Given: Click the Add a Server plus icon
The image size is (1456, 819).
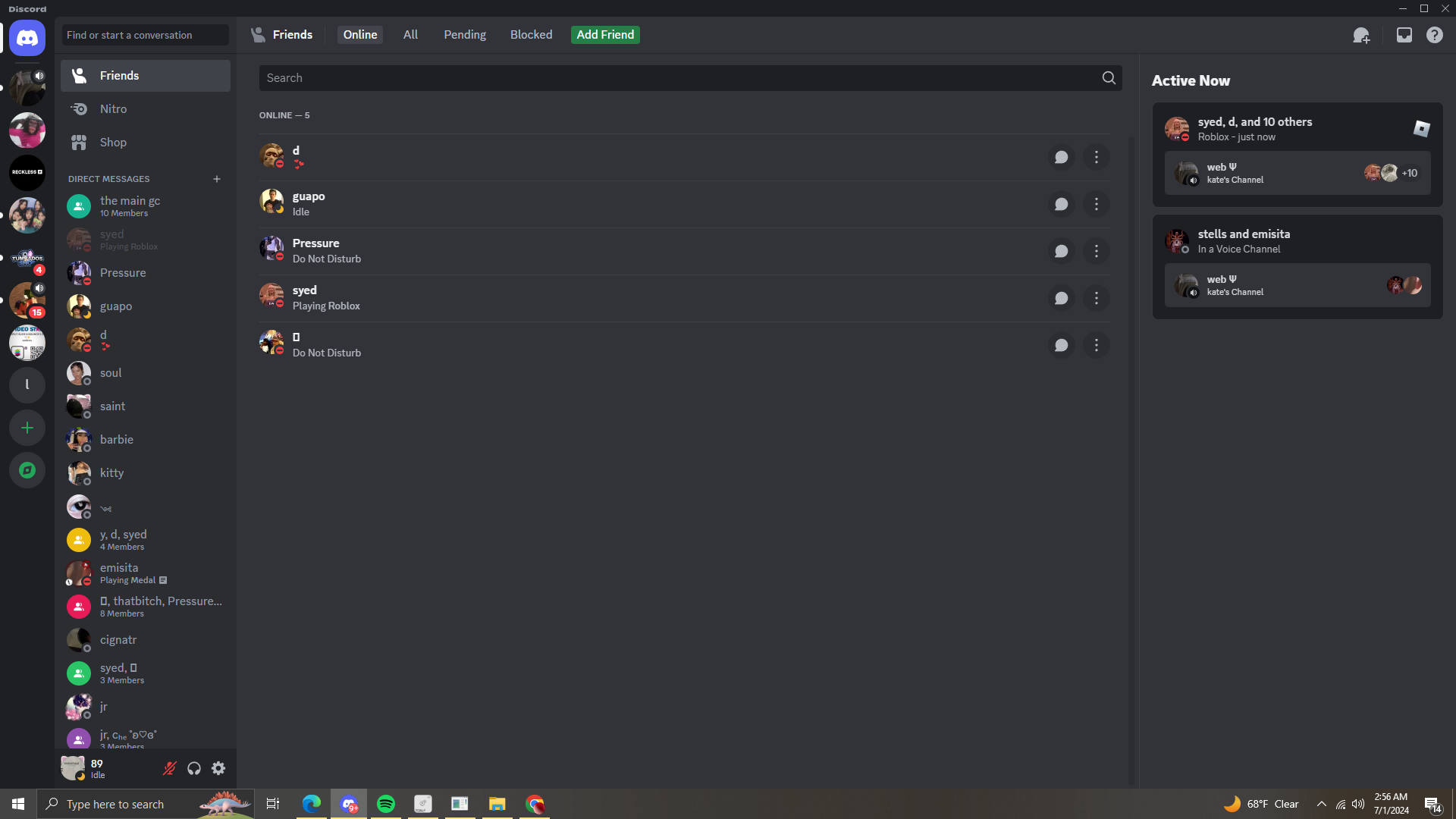Looking at the screenshot, I should coord(27,428).
